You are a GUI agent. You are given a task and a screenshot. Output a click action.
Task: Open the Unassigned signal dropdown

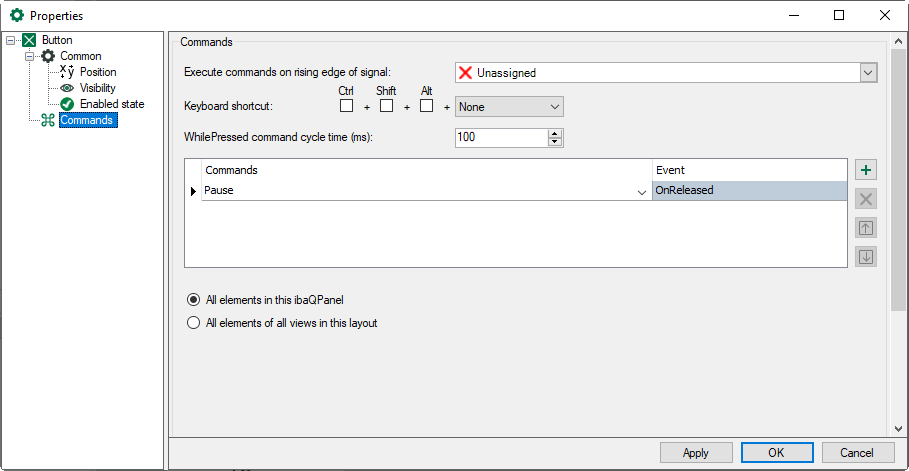(x=867, y=73)
